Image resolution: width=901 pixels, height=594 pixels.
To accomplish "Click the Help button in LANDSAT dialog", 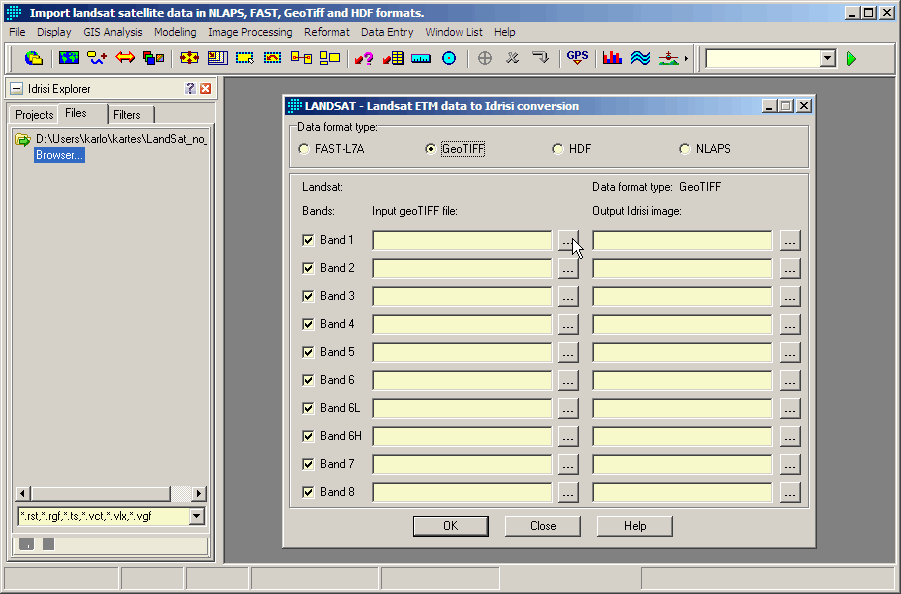I will (x=634, y=526).
